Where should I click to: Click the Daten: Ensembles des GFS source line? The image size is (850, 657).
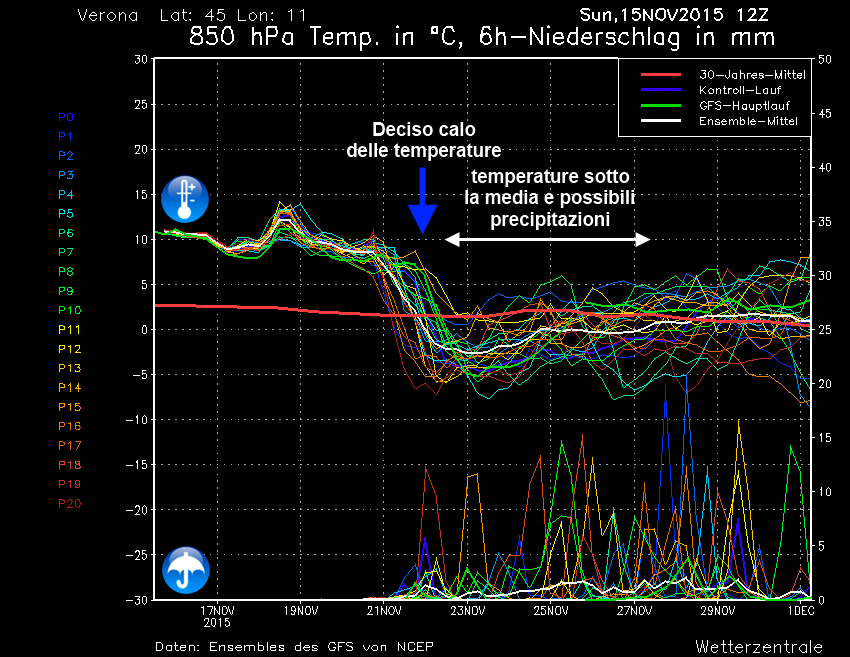[x=294, y=647]
